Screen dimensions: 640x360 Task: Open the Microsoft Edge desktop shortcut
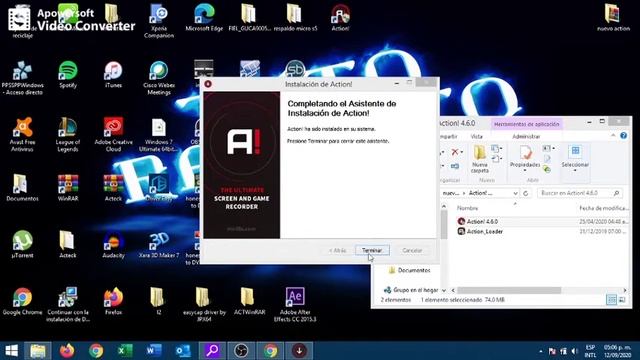(x=204, y=18)
